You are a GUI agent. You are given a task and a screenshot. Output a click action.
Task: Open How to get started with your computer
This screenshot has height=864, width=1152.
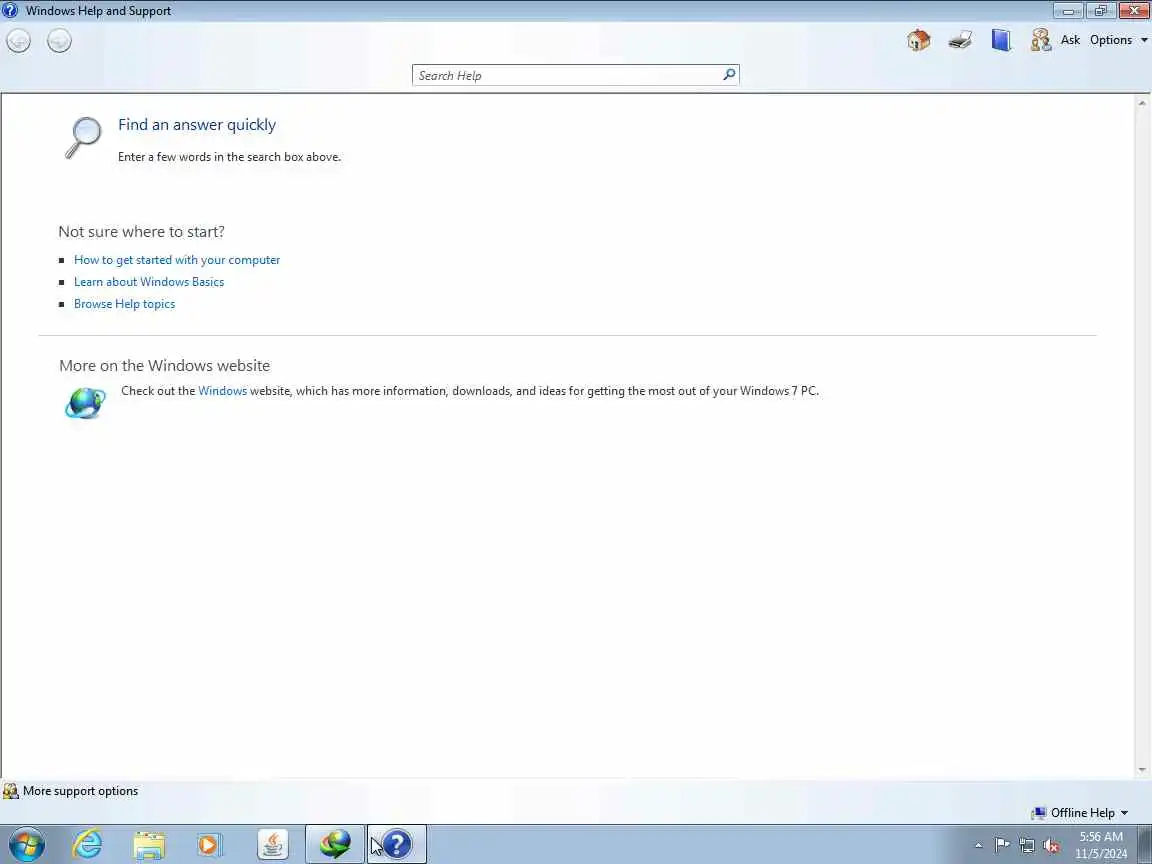click(x=177, y=259)
